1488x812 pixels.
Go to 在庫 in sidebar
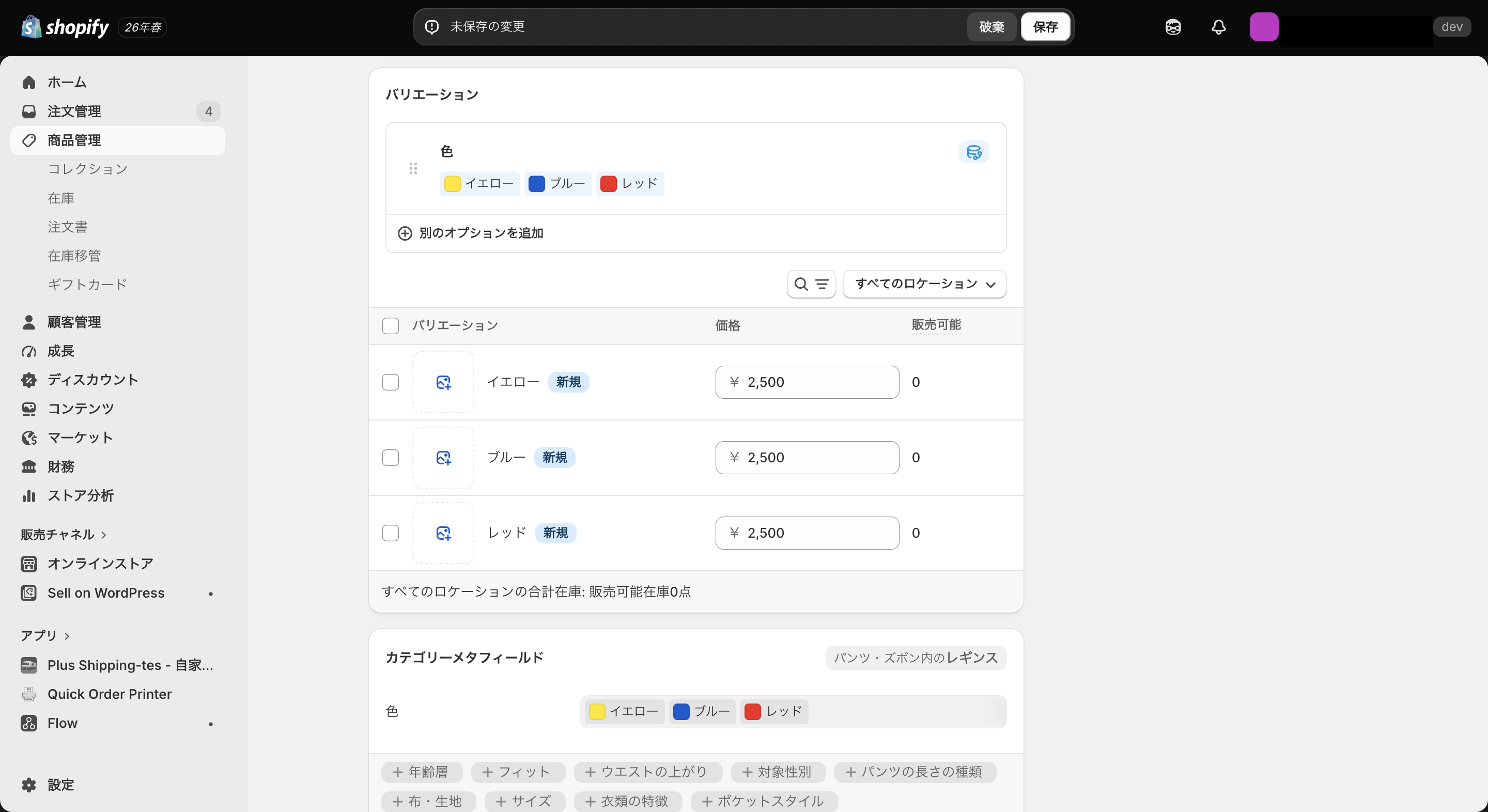(x=60, y=197)
